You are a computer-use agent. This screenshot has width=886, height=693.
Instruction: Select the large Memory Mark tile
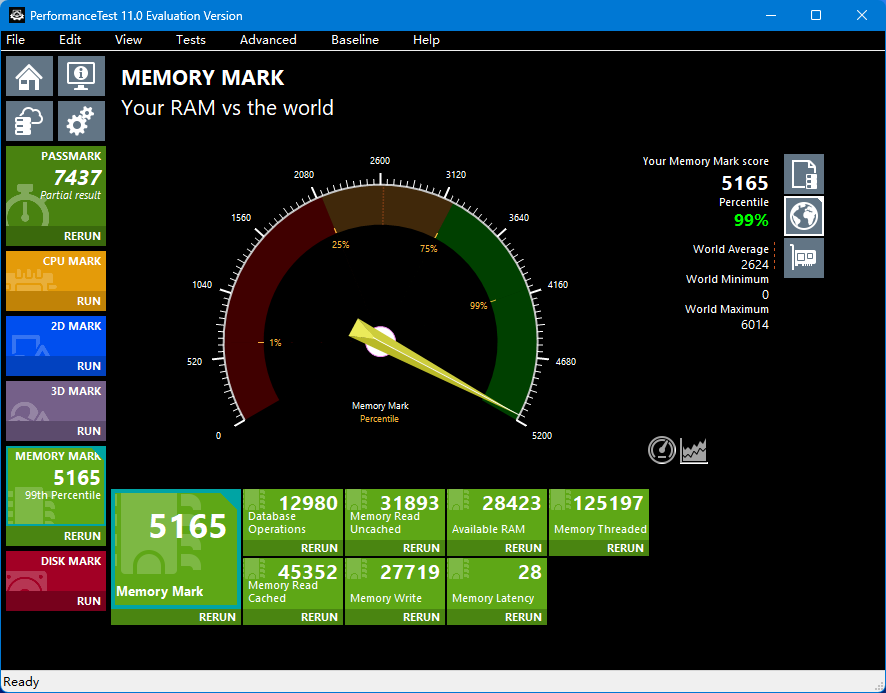(176, 548)
